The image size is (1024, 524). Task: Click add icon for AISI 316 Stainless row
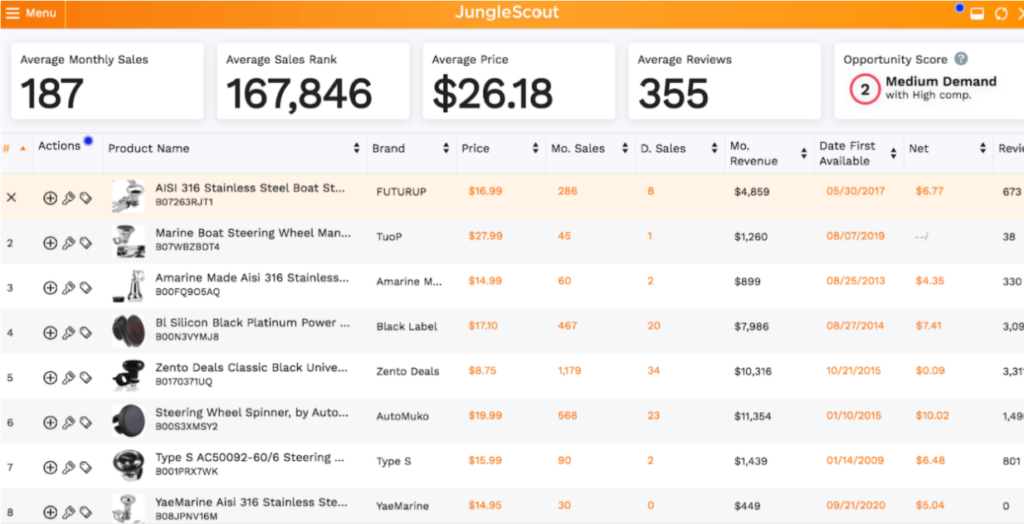pos(50,198)
